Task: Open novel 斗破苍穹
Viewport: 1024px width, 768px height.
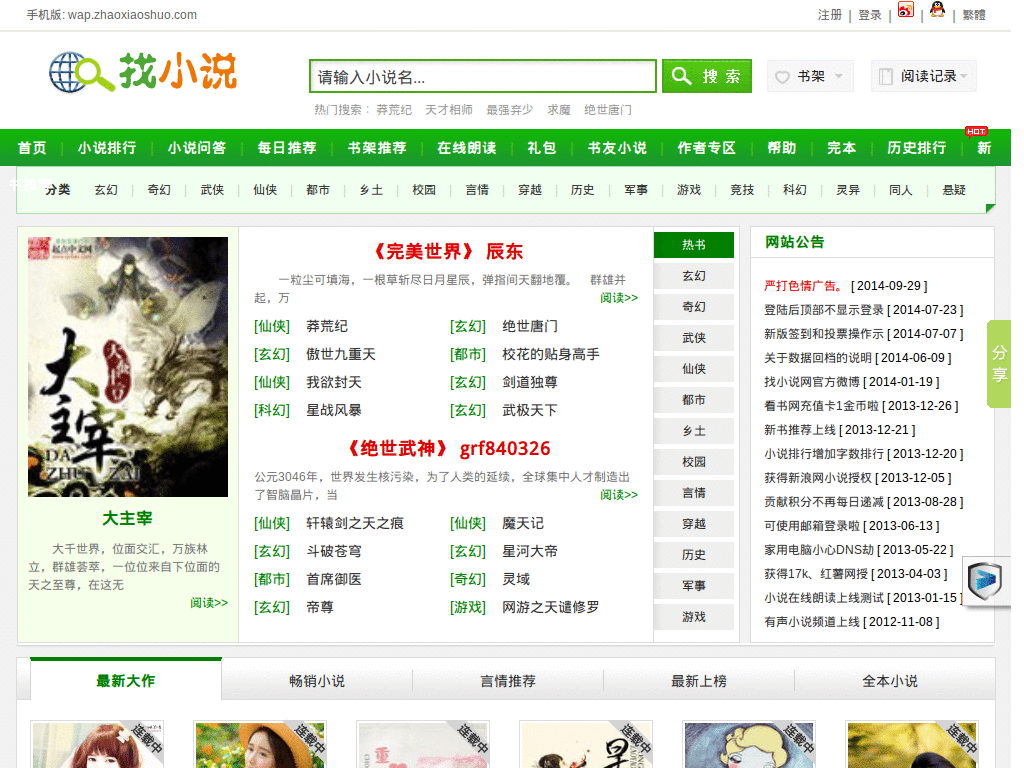Action: click(x=334, y=552)
